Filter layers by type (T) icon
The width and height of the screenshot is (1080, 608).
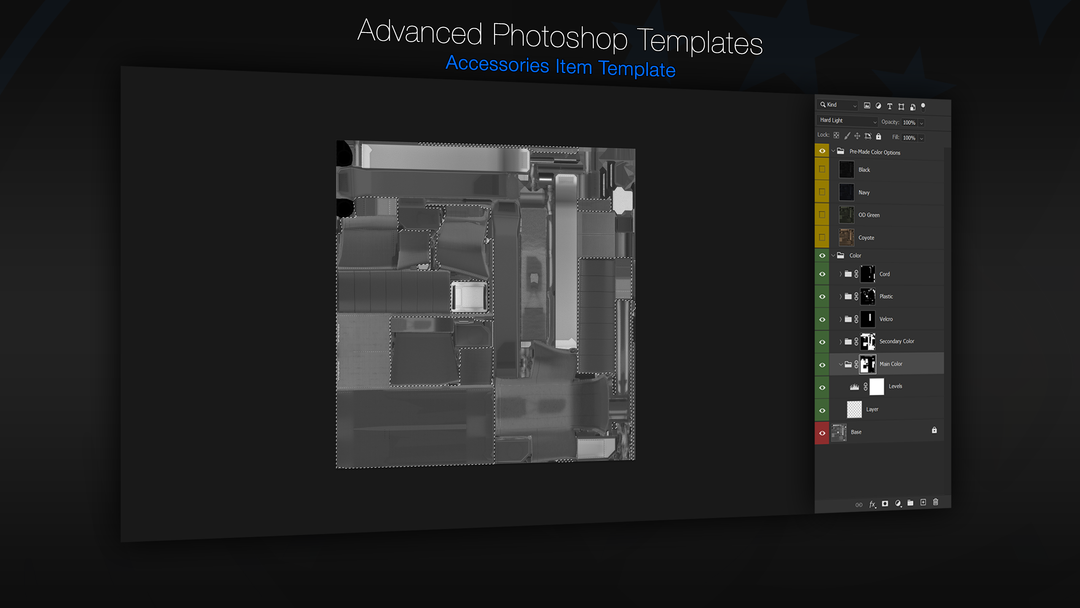click(889, 106)
